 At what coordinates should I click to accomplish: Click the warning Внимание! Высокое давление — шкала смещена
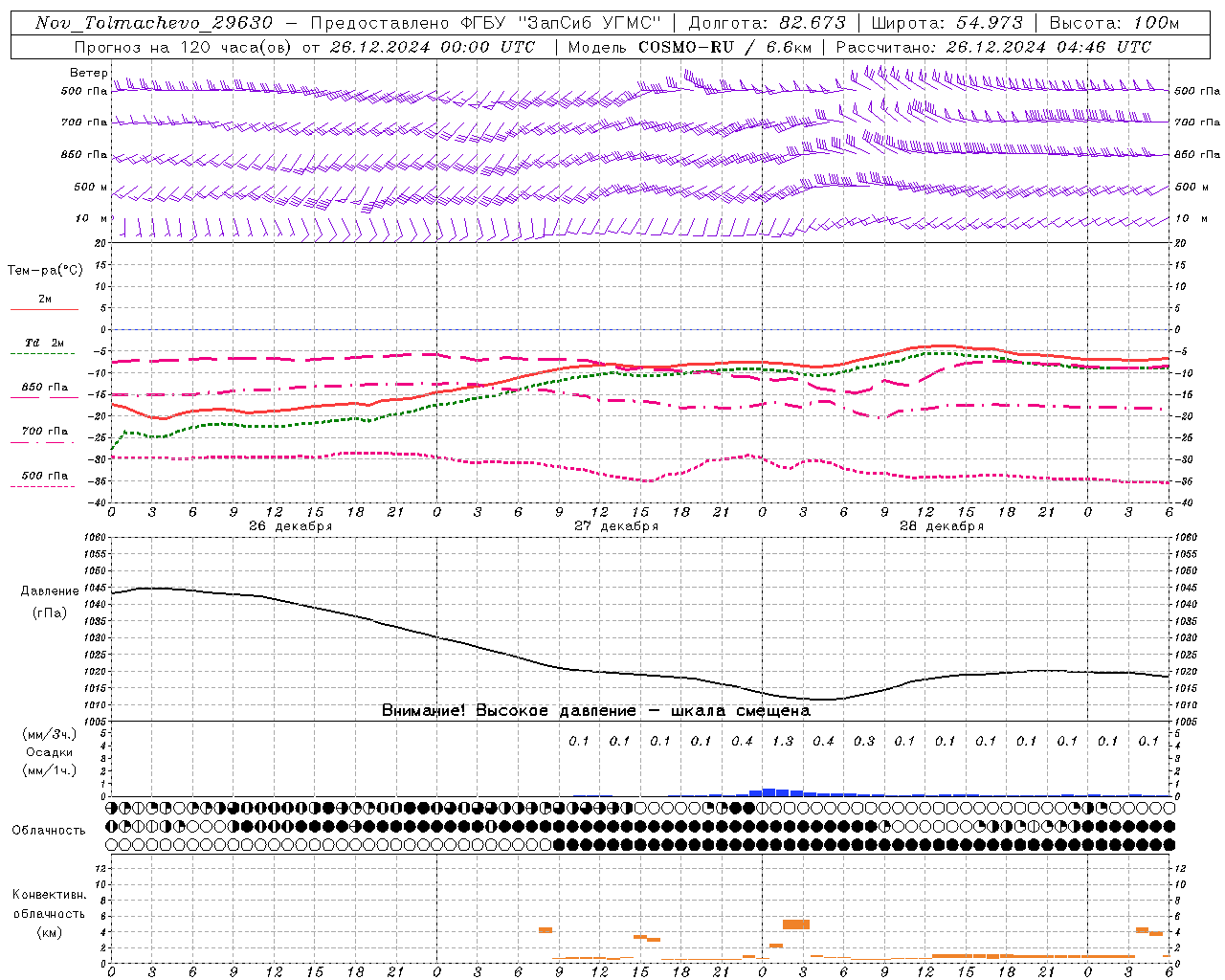click(595, 711)
